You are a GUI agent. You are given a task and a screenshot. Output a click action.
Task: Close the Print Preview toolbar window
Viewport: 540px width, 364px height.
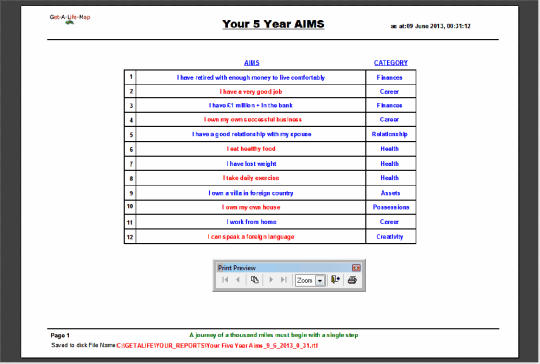356,268
